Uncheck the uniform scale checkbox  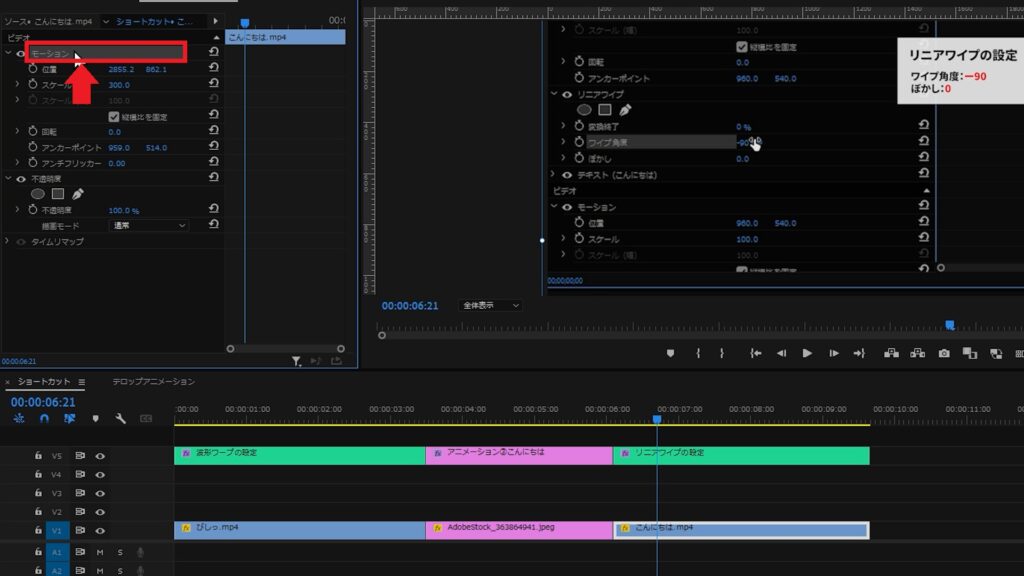[x=114, y=116]
